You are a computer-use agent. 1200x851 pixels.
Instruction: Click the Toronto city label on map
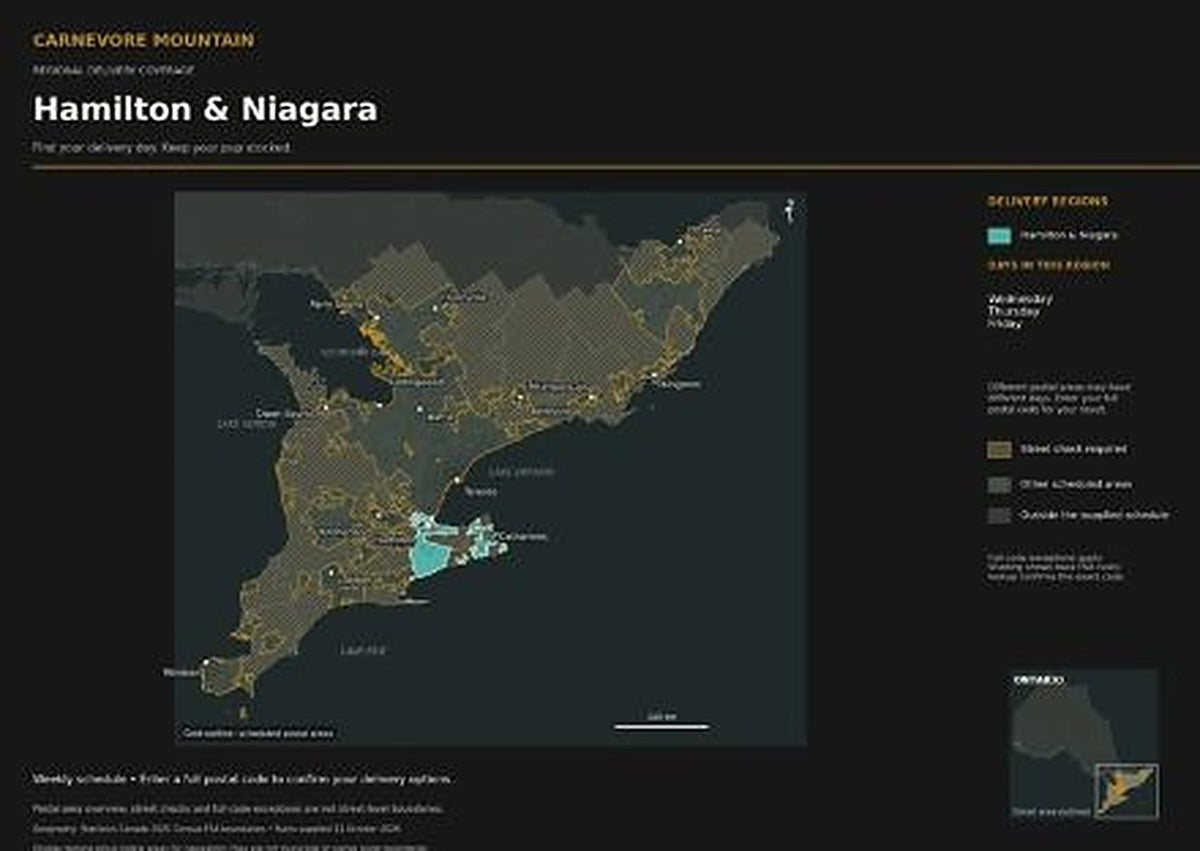click(481, 492)
